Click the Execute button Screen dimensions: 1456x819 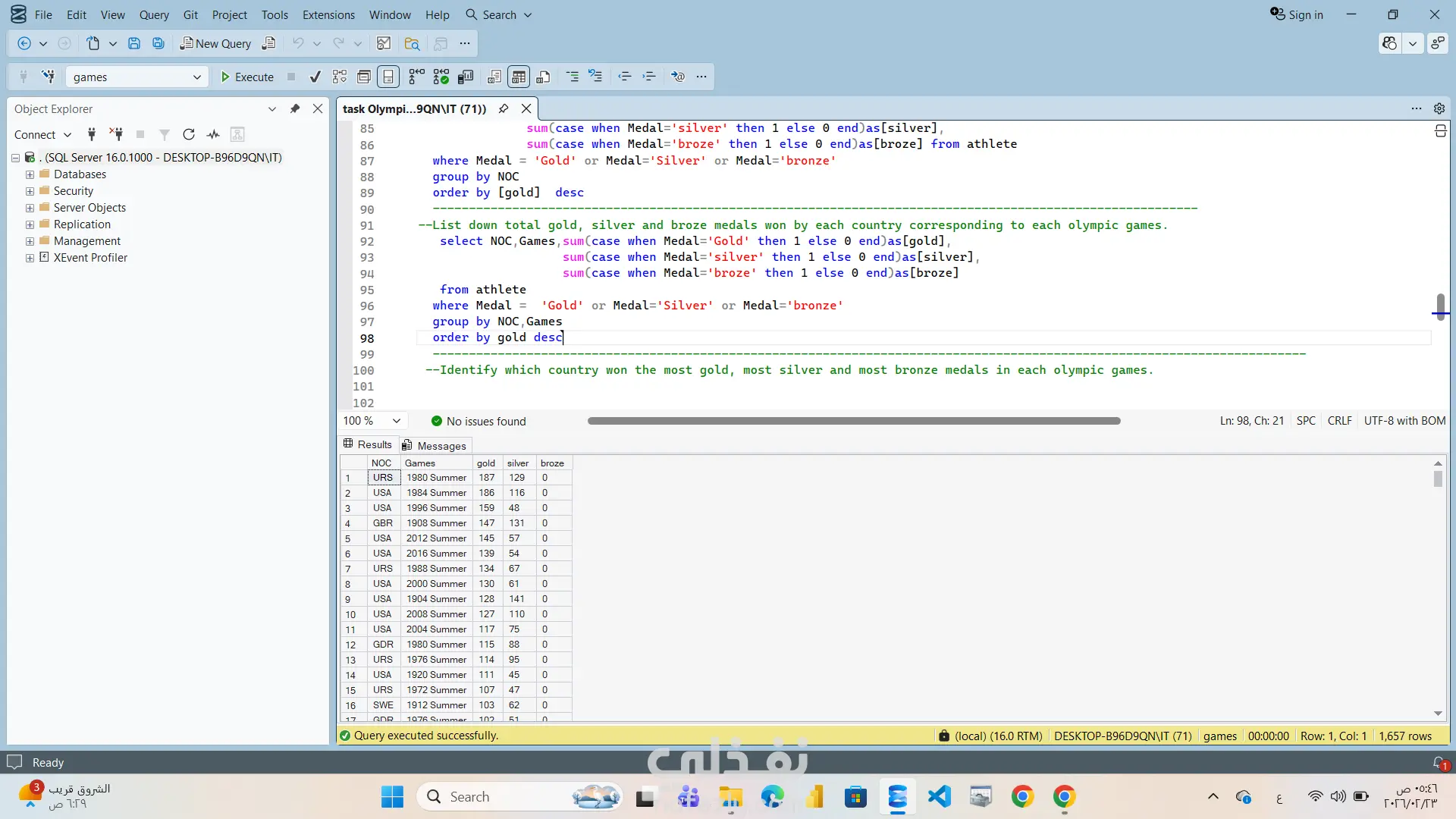click(246, 77)
